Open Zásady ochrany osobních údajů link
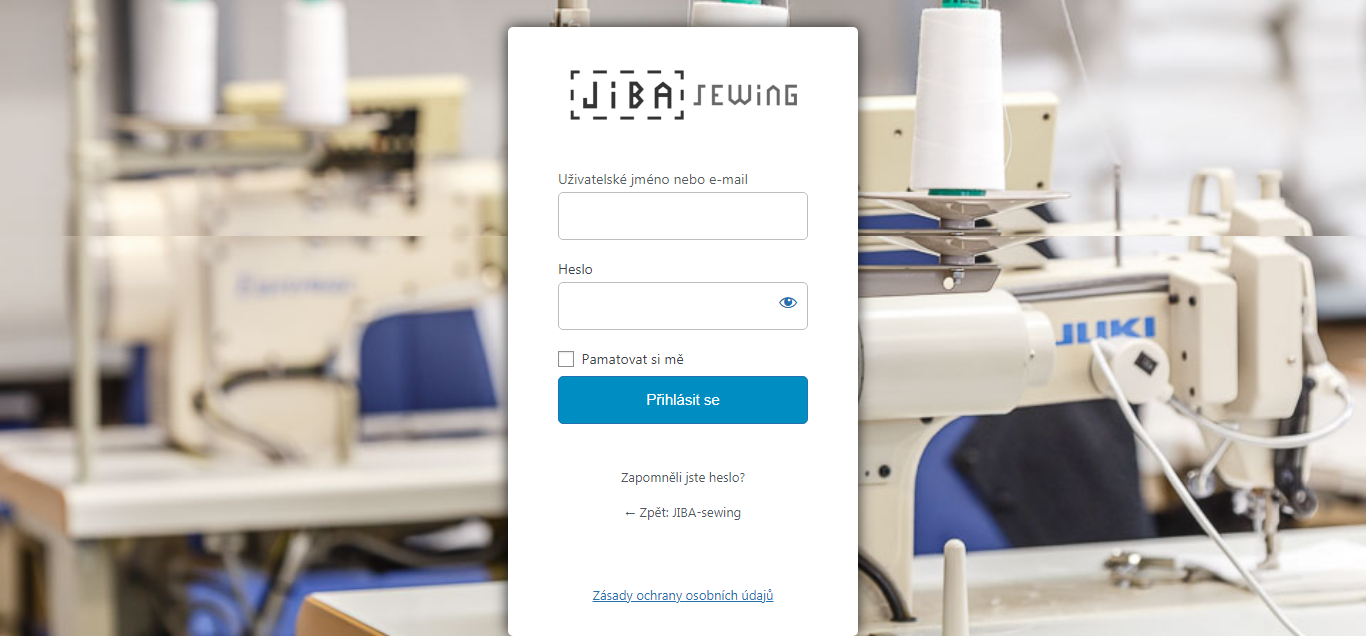The image size is (1366, 636). pyautogui.click(x=683, y=596)
